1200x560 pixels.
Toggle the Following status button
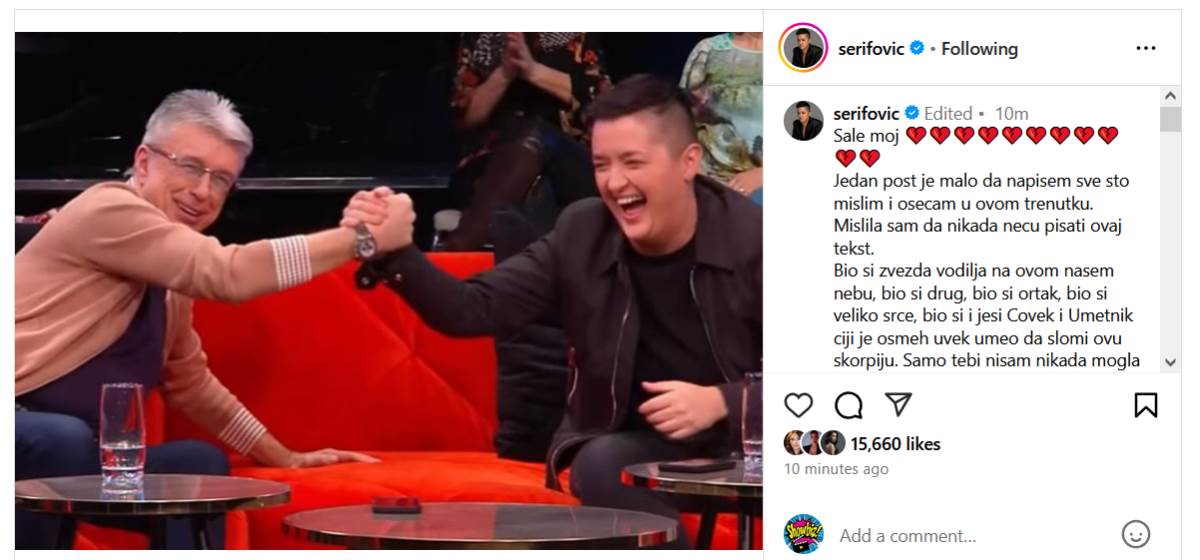click(979, 48)
